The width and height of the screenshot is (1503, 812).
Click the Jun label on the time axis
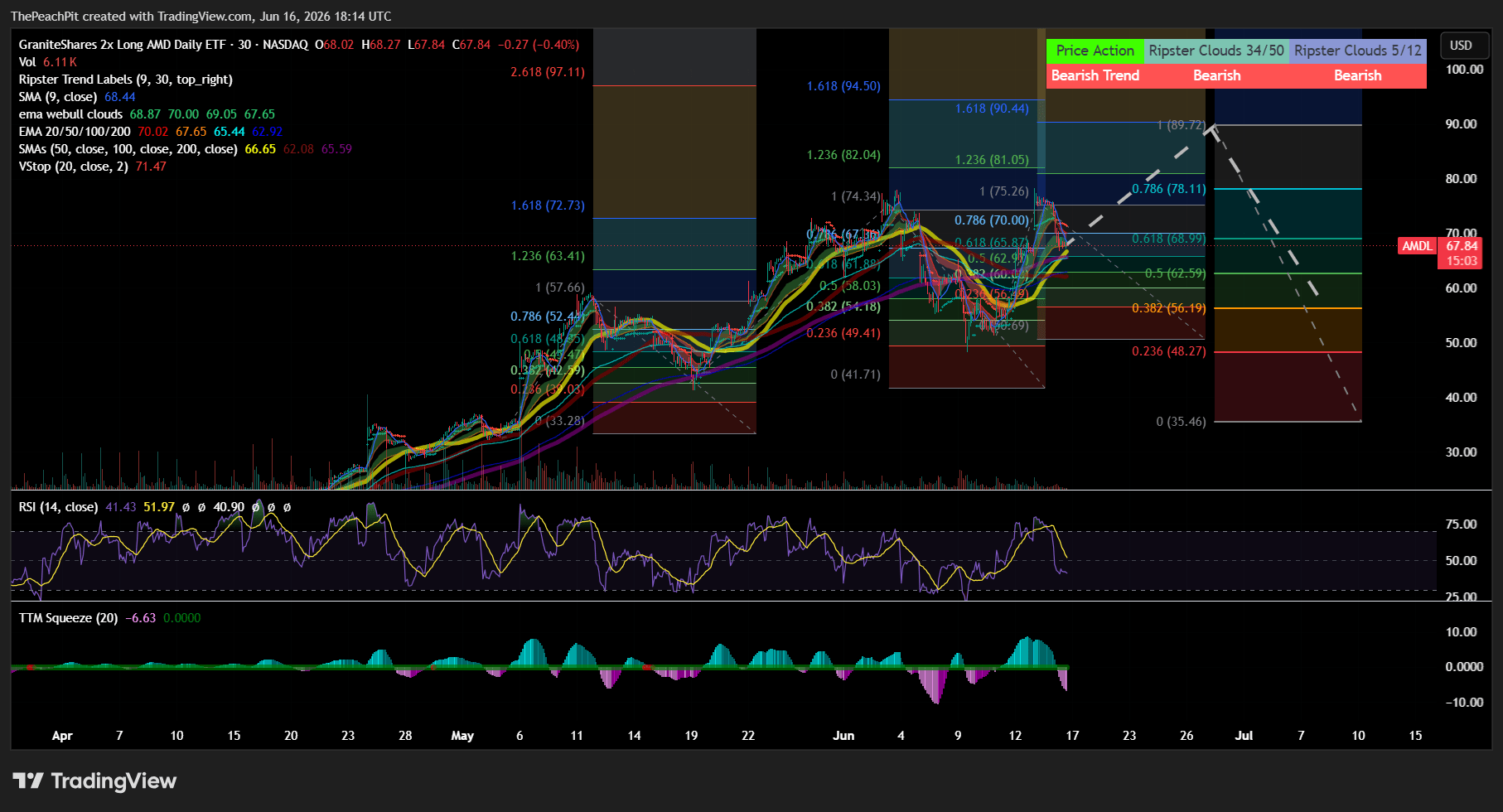click(843, 736)
